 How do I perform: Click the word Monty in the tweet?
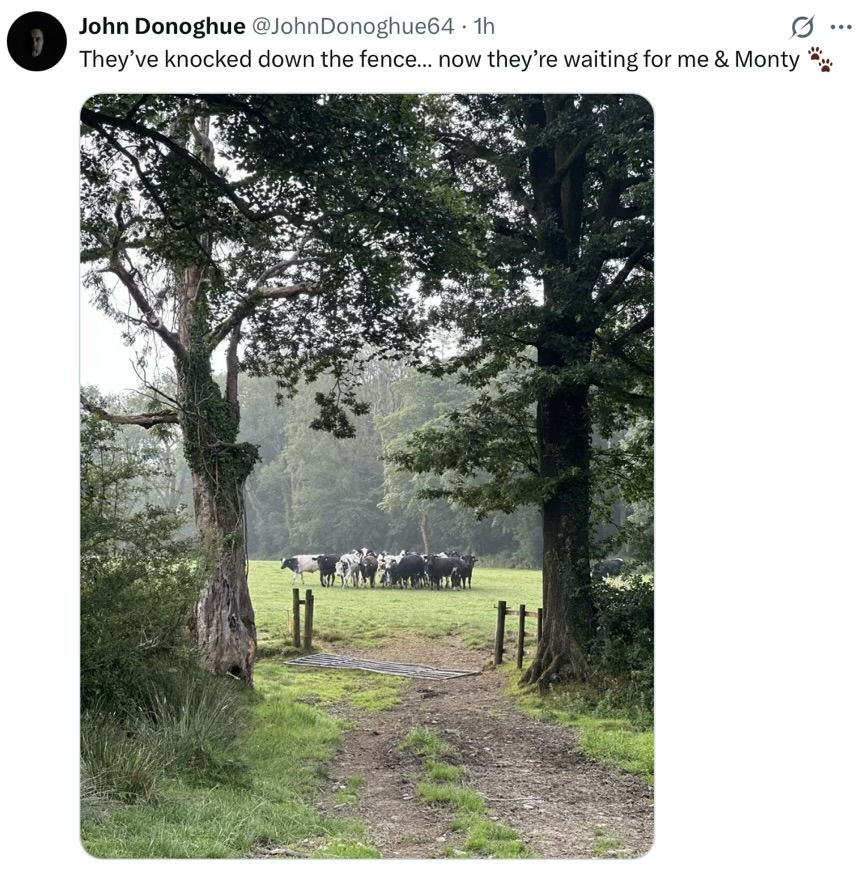(x=767, y=59)
